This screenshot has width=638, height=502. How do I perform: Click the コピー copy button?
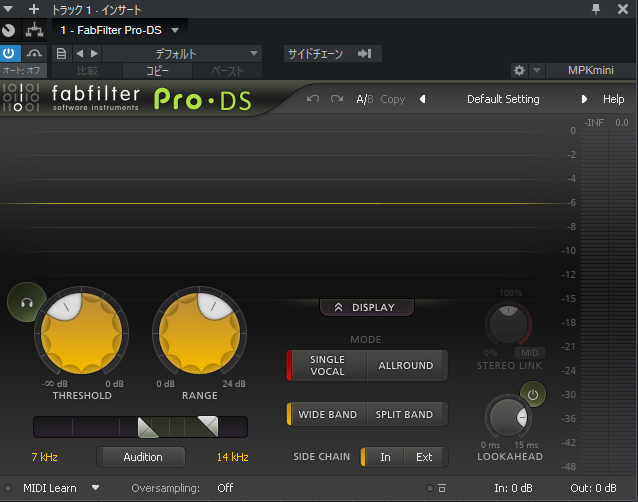tap(157, 71)
